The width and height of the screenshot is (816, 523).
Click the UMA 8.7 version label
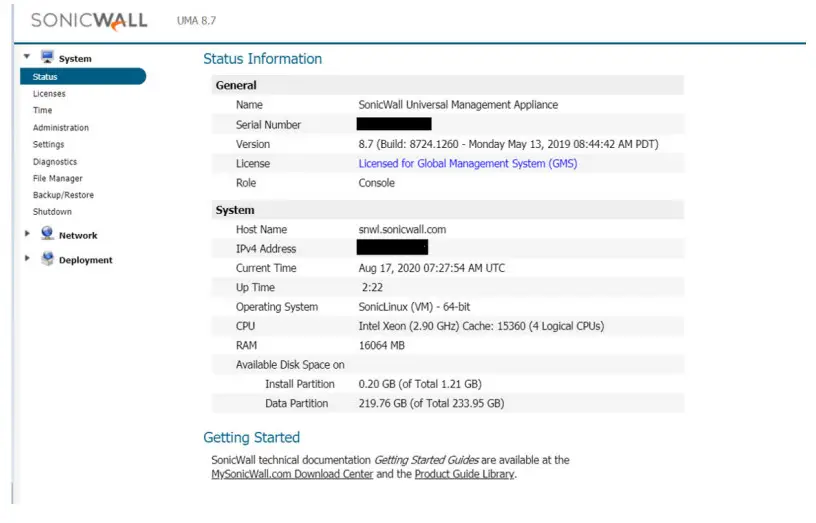click(x=196, y=21)
